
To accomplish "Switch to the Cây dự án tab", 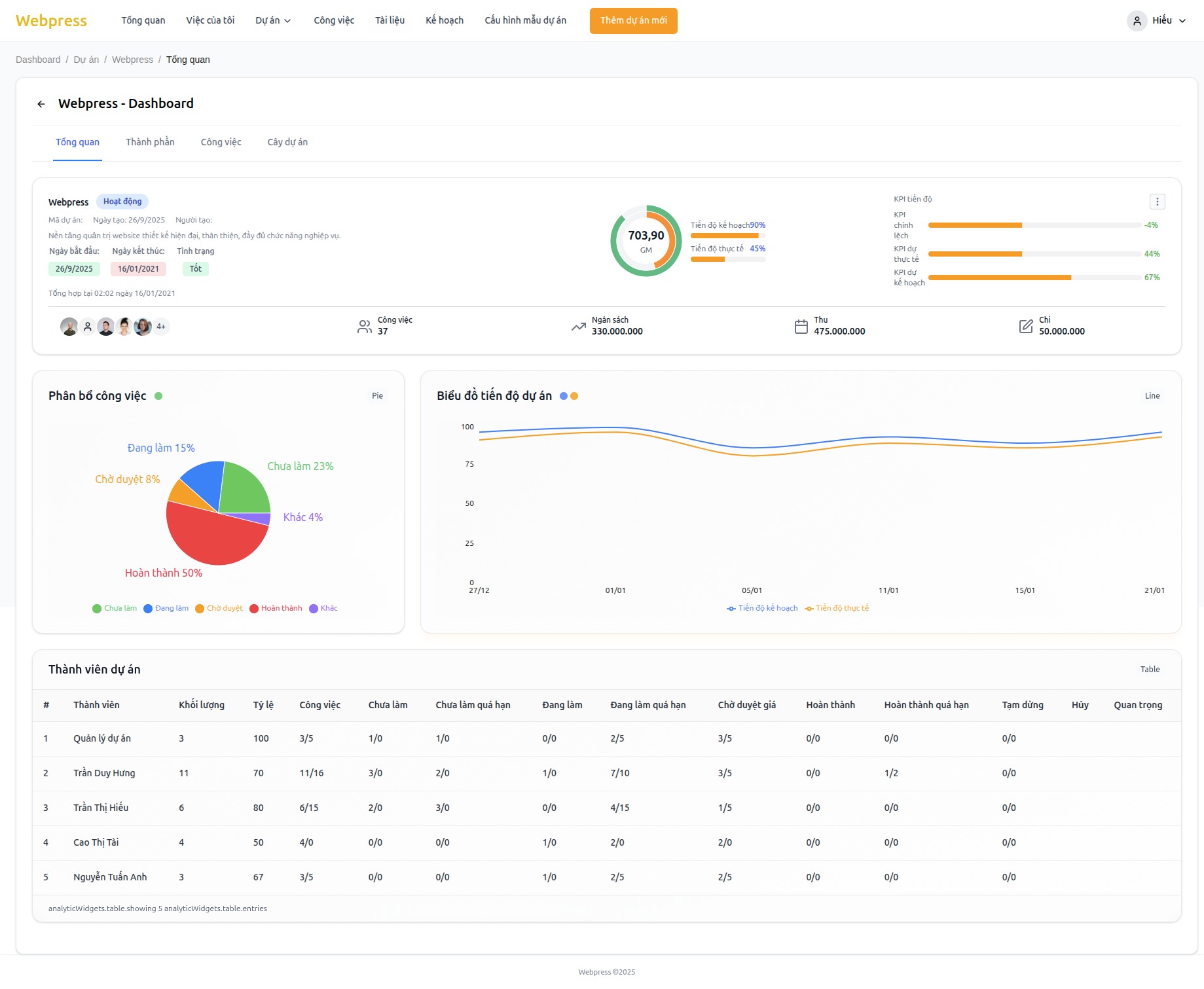I will click(287, 143).
